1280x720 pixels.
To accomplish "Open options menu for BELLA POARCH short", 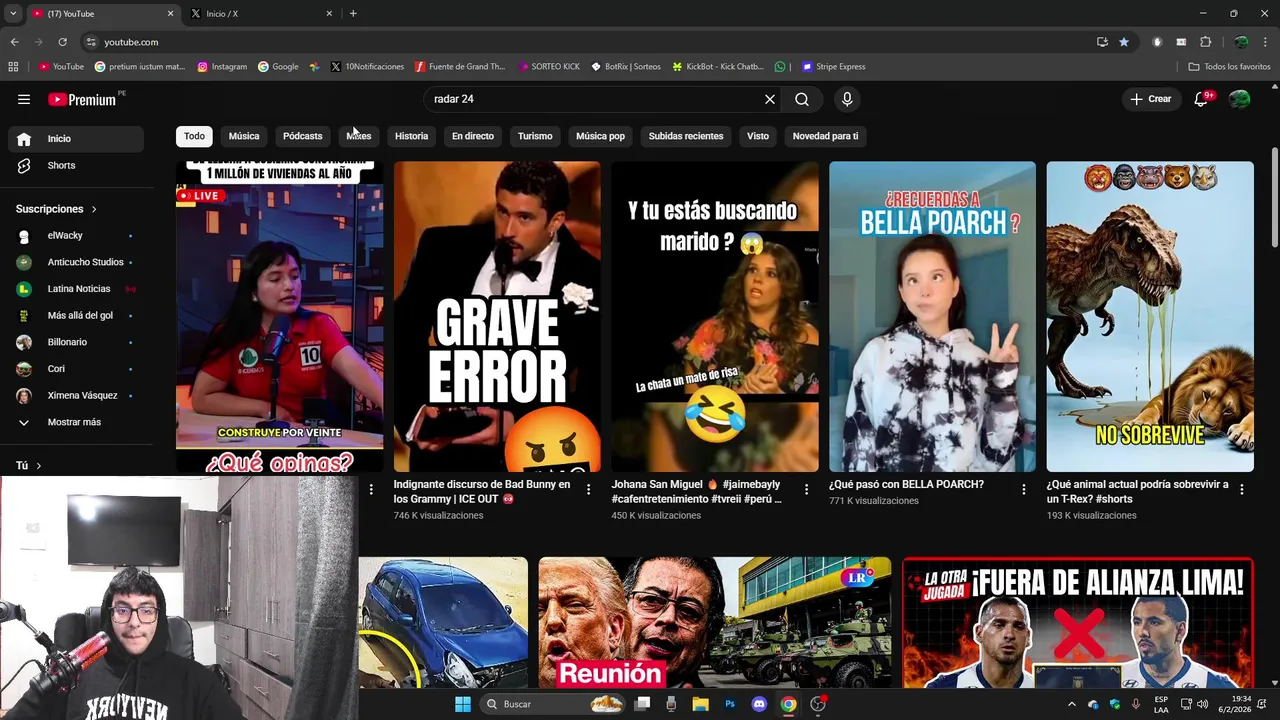I will tap(1023, 489).
